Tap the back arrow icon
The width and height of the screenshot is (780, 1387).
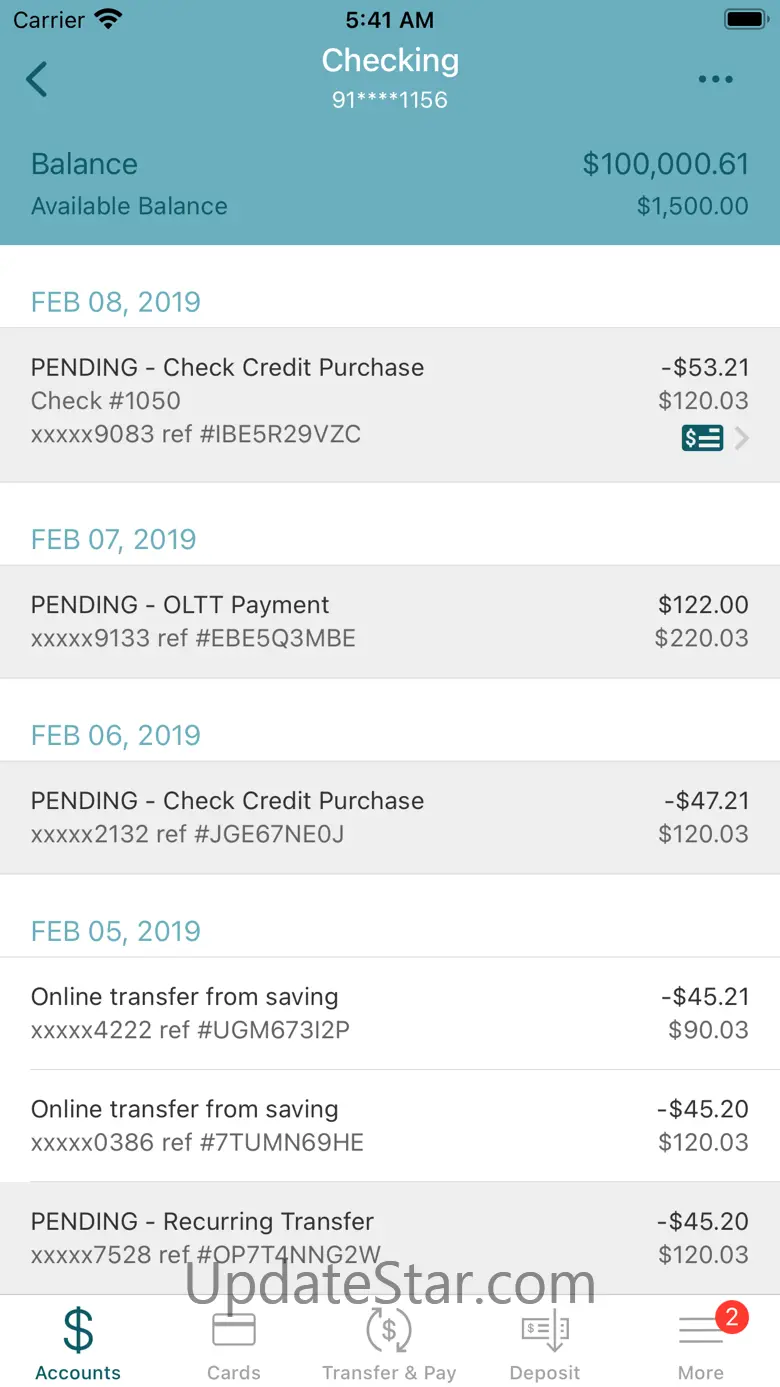click(37, 79)
